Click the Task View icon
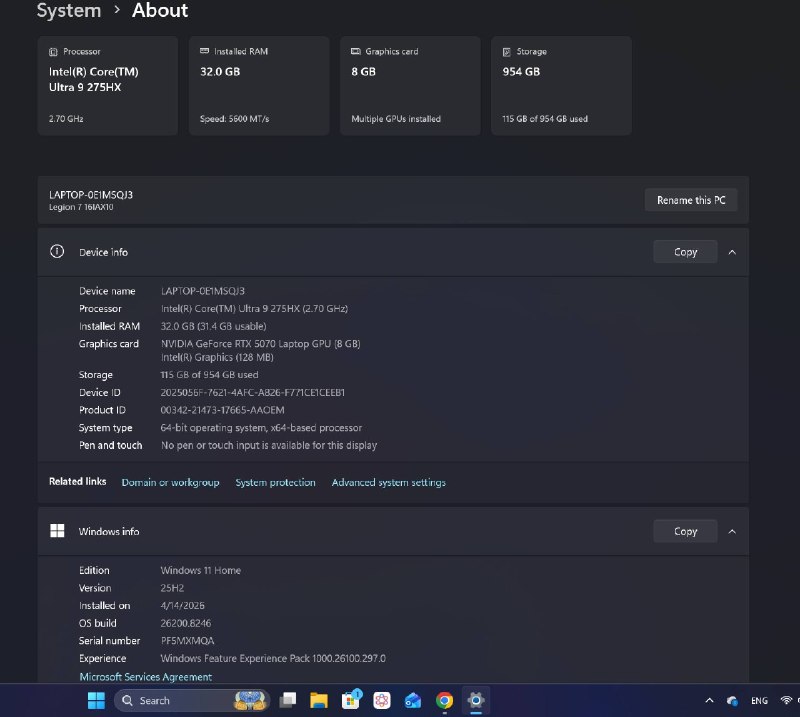Screen dimensions: 800x717 pos(287,700)
